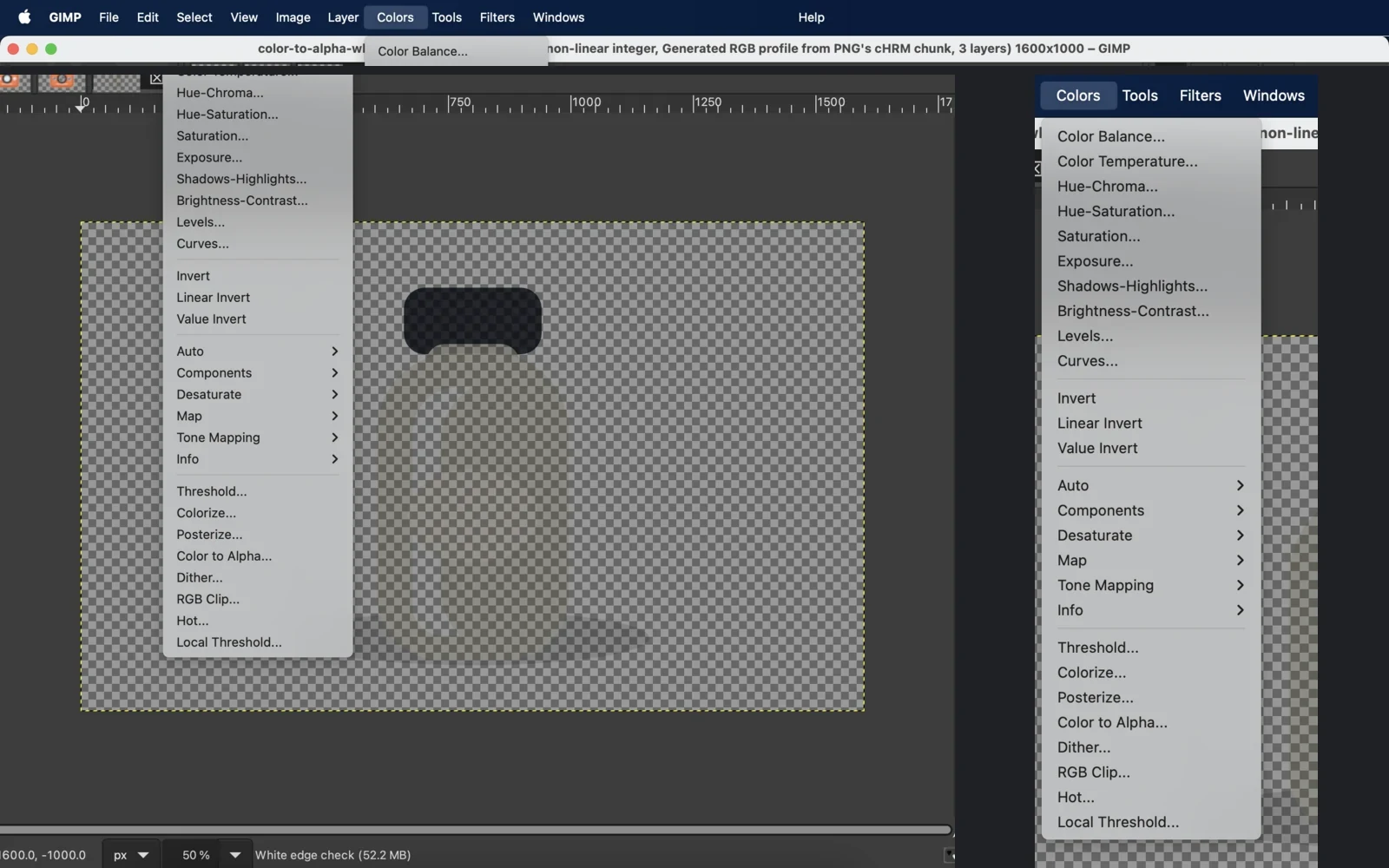This screenshot has height=868, width=1389.
Task: Open the View menu in the top menu bar
Action: coord(244,17)
